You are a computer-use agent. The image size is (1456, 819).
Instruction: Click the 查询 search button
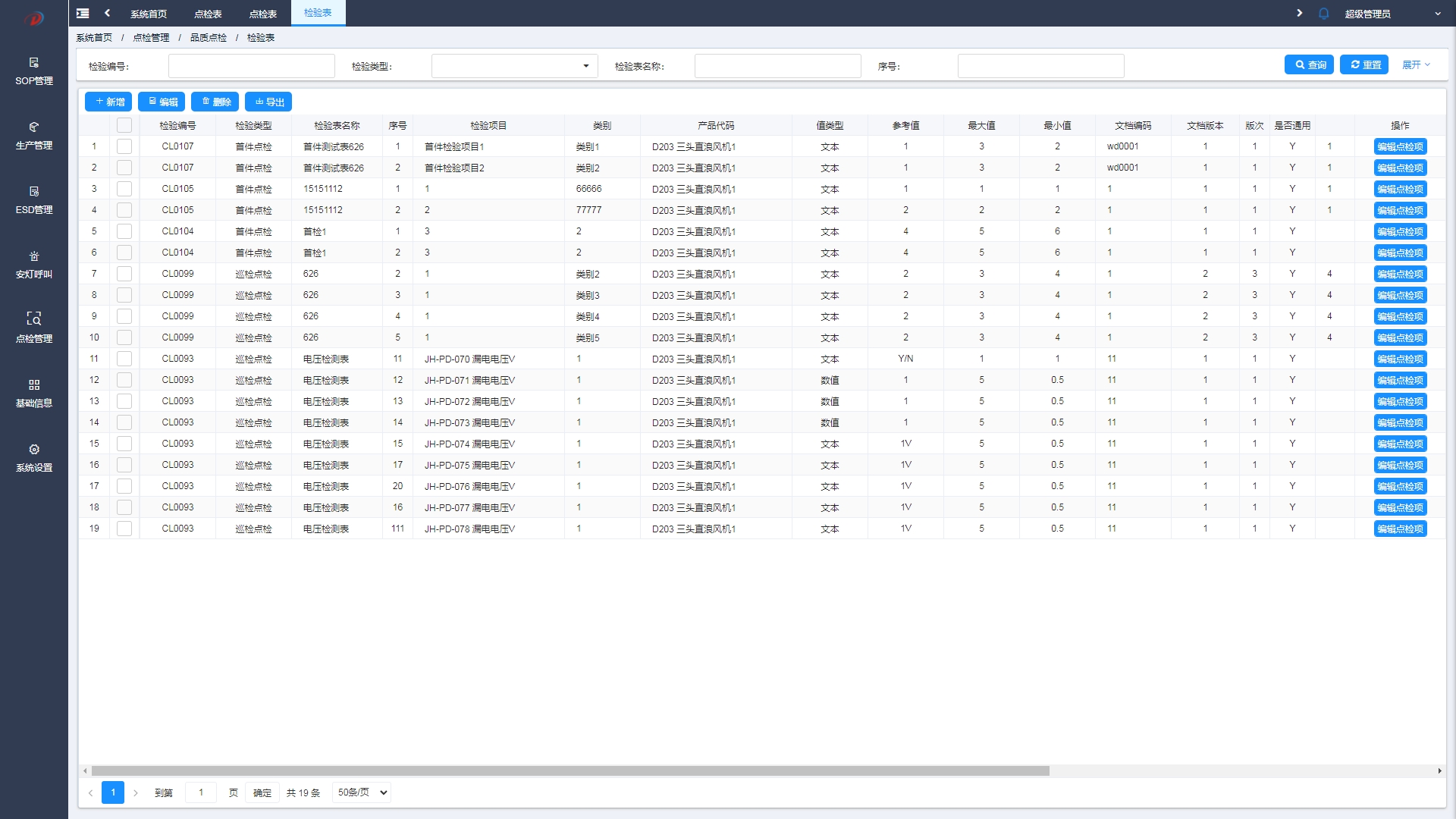1309,65
